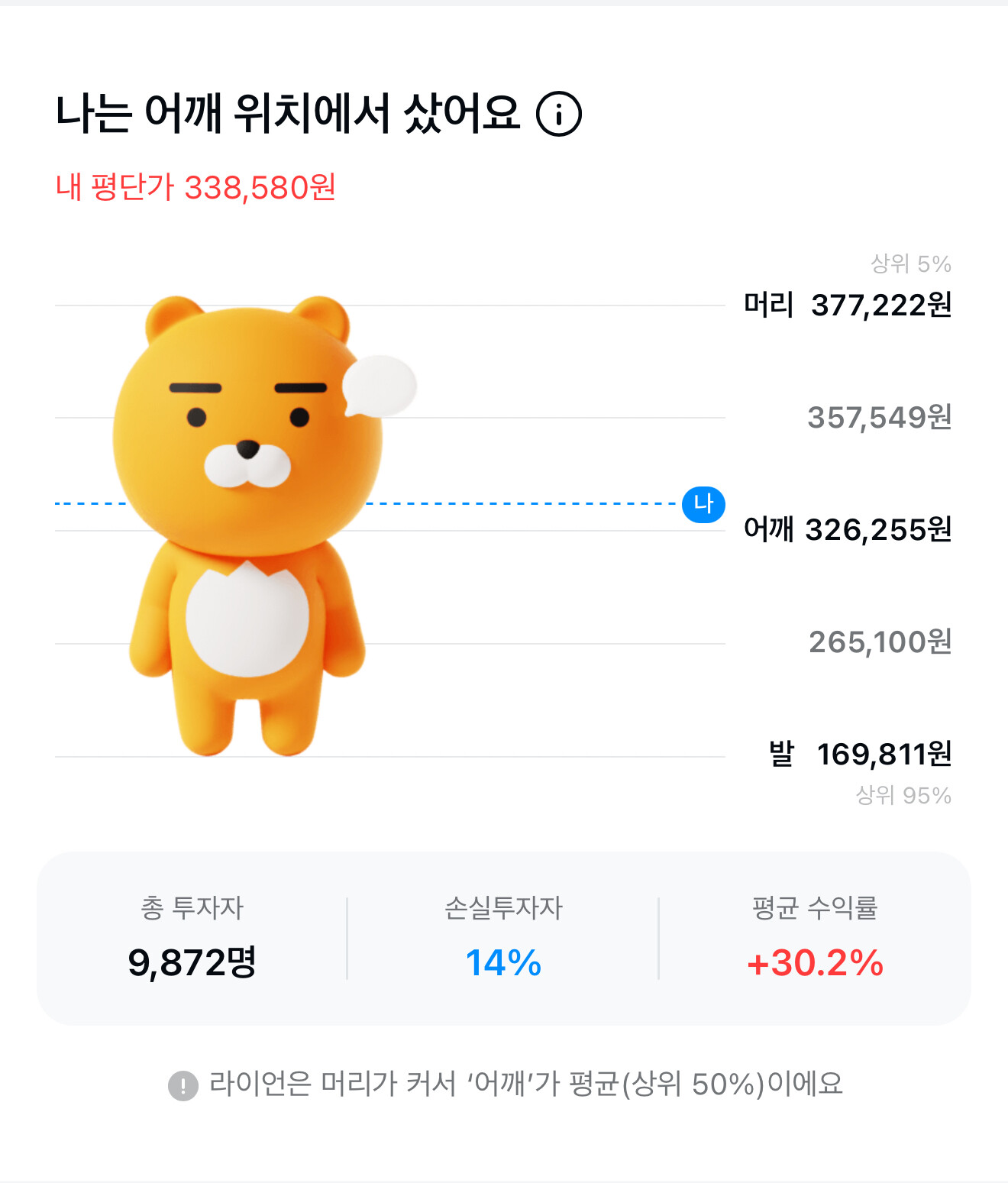Image resolution: width=1008 pixels, height=1183 pixels.
Task: Tap the 내 평단가 338,580원 text
Action: [195, 187]
